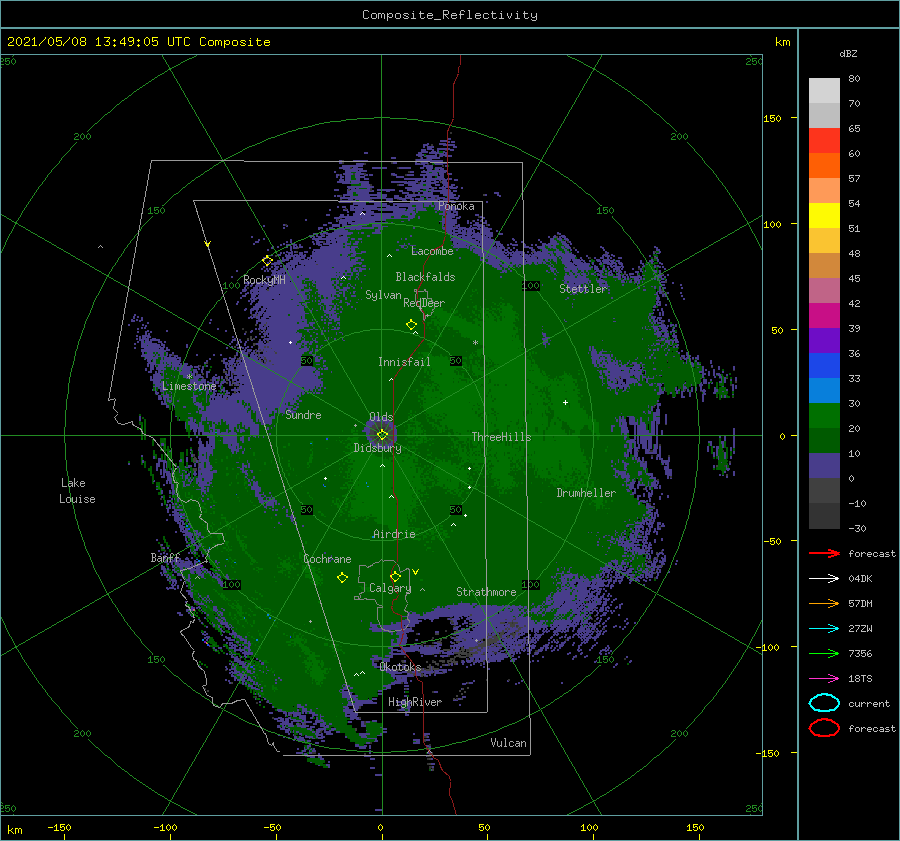Click the RockyMH label
Image resolution: width=900 pixels, height=841 pixels.
coord(264,280)
